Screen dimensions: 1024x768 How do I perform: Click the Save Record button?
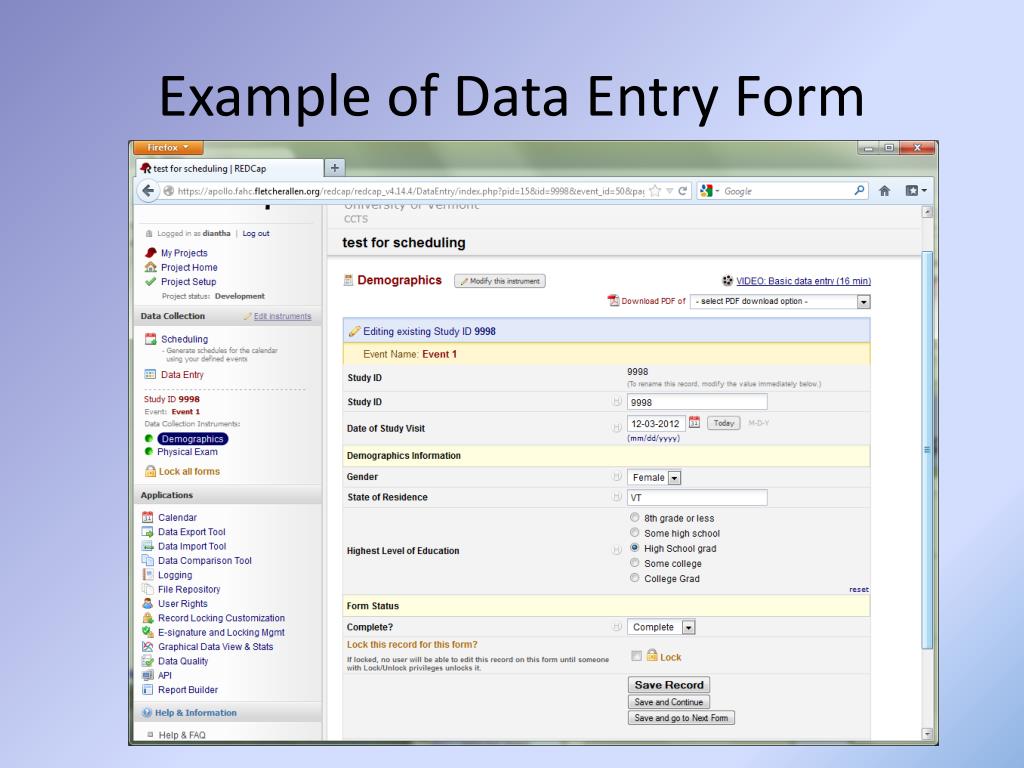coord(669,684)
